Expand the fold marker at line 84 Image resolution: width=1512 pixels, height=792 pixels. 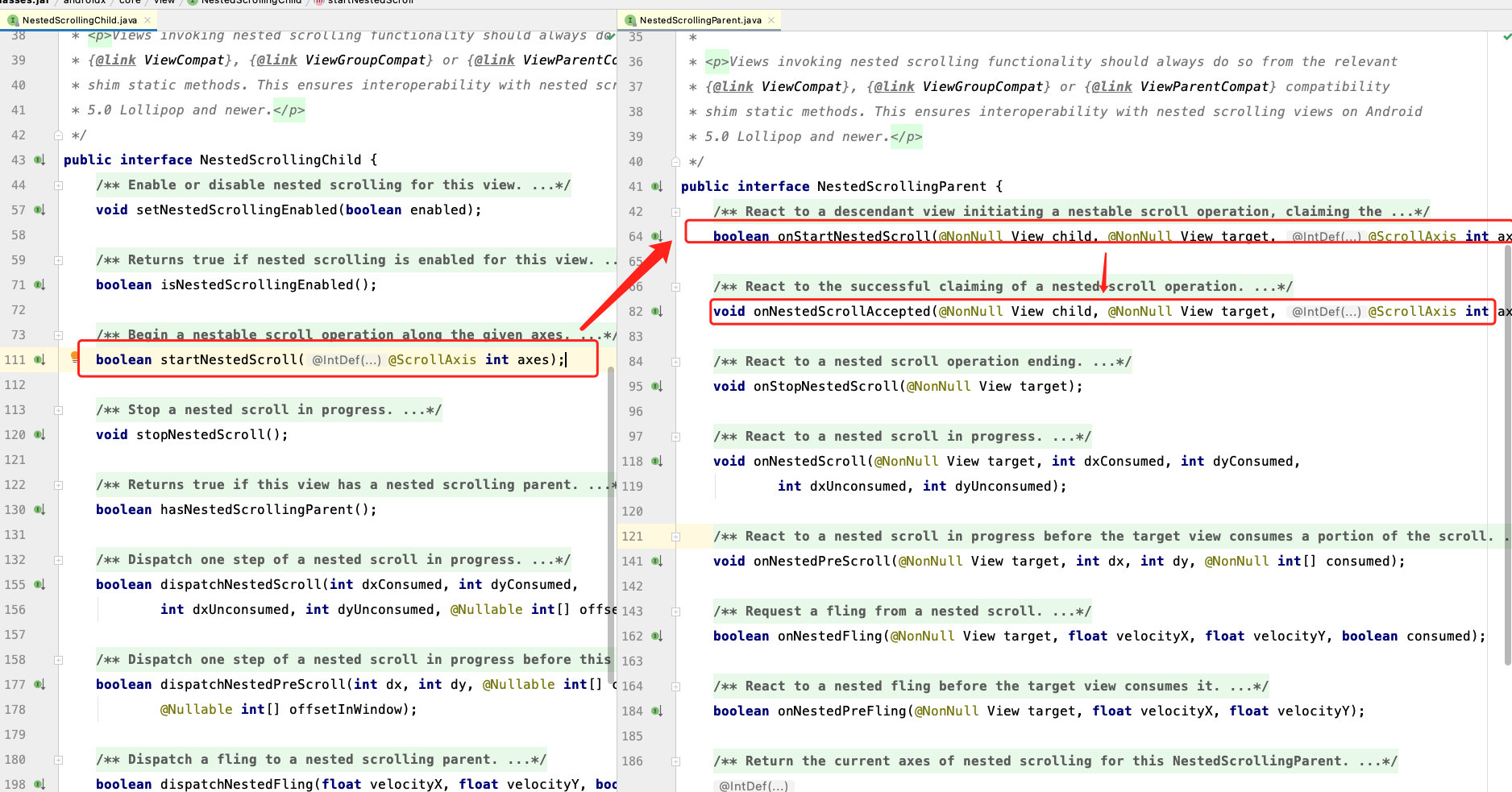point(675,361)
